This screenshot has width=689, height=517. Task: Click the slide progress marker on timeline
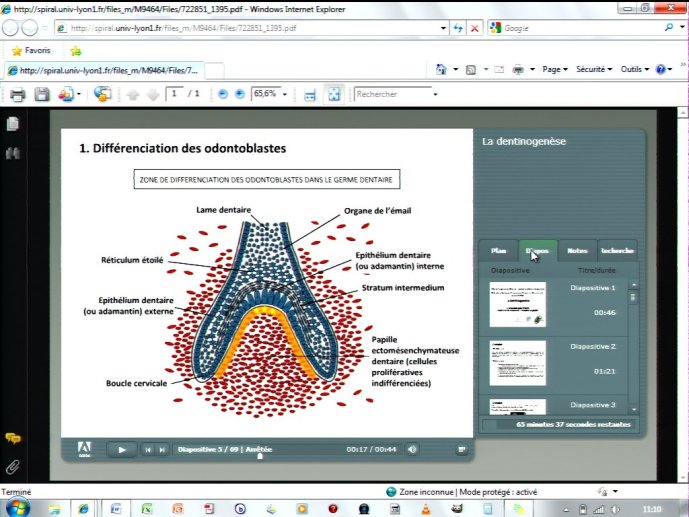click(260, 456)
